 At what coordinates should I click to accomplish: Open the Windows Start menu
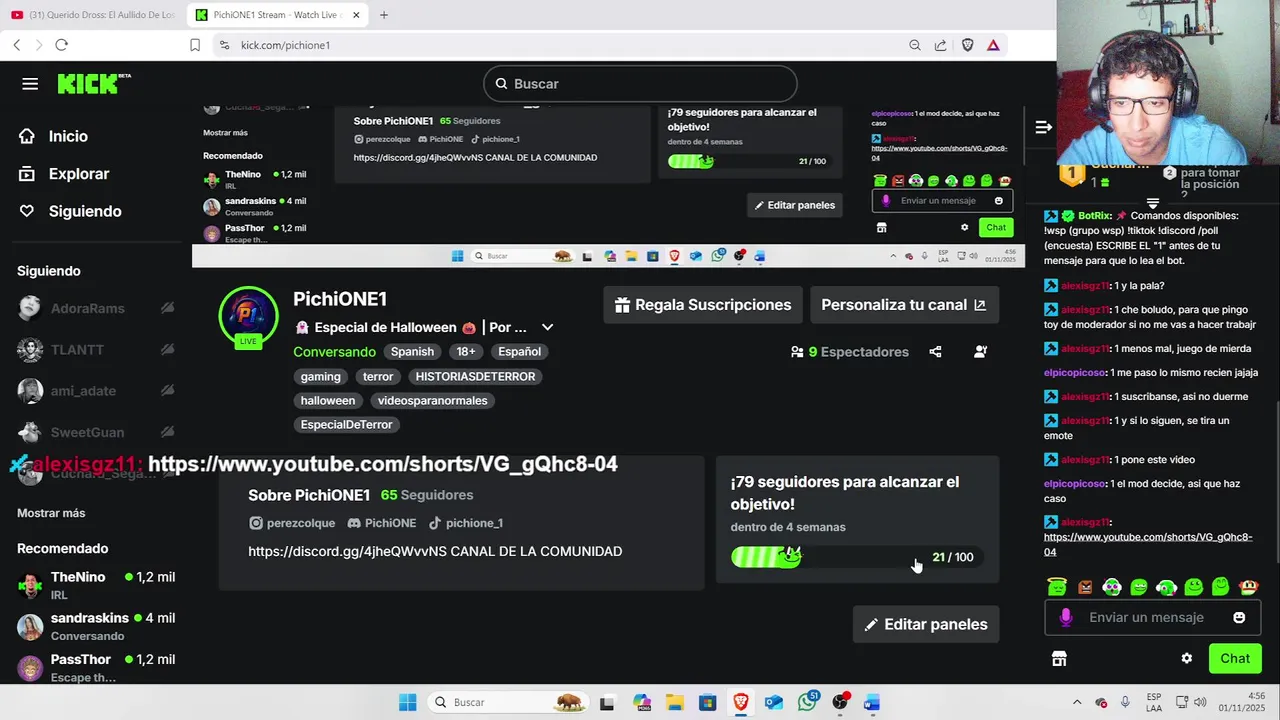point(408,702)
